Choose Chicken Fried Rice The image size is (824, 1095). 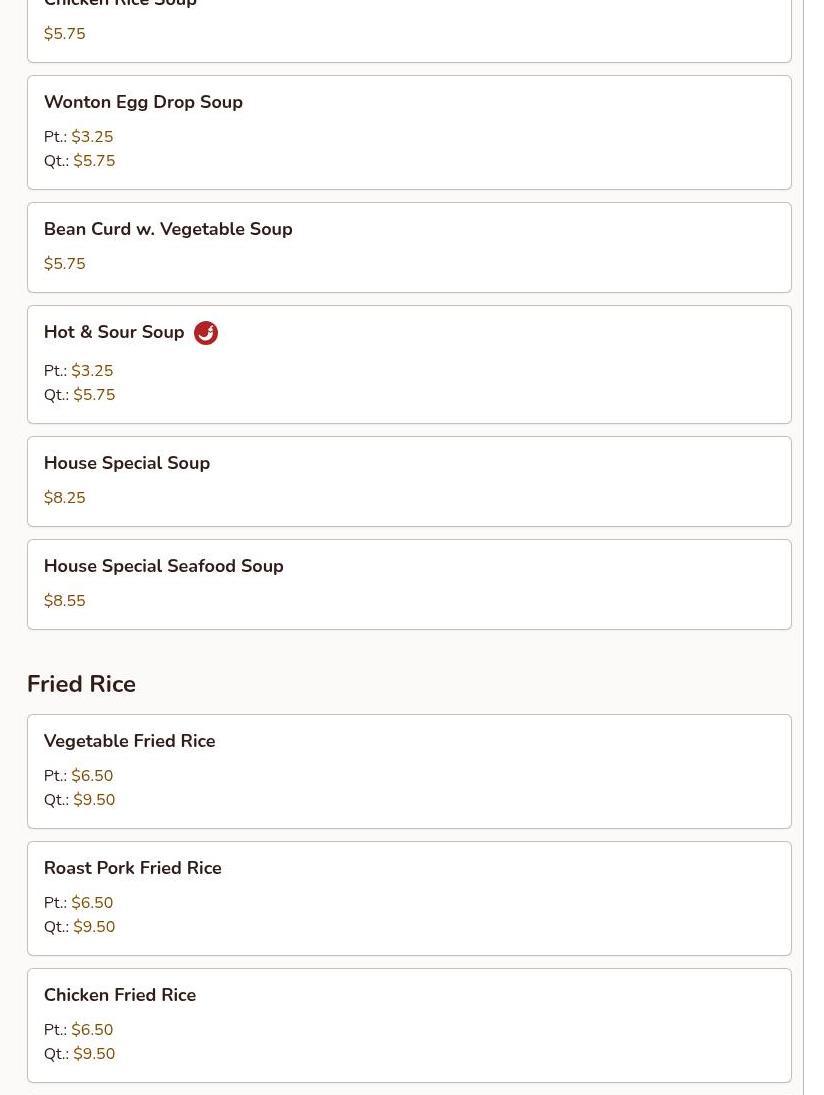tap(120, 995)
